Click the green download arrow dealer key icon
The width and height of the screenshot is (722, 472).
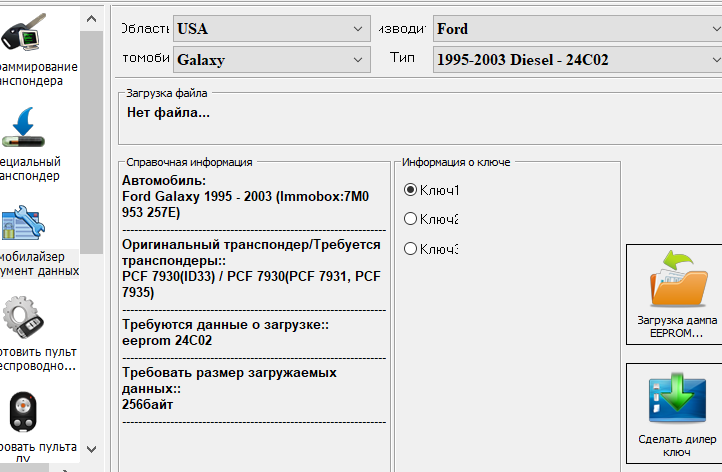677,398
